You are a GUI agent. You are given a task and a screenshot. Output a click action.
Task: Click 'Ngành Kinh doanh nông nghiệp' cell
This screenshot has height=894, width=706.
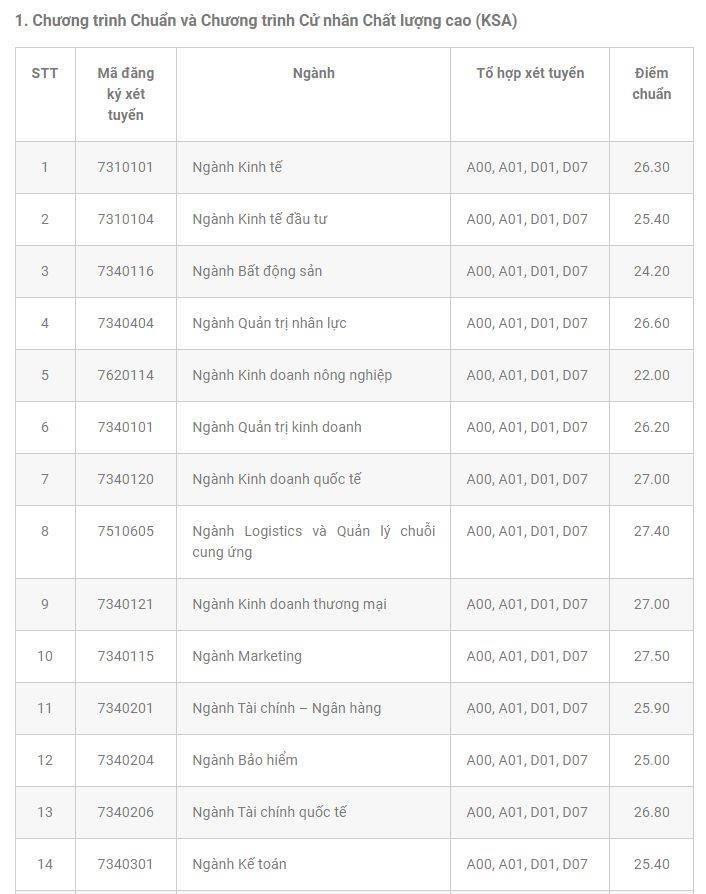(292, 375)
